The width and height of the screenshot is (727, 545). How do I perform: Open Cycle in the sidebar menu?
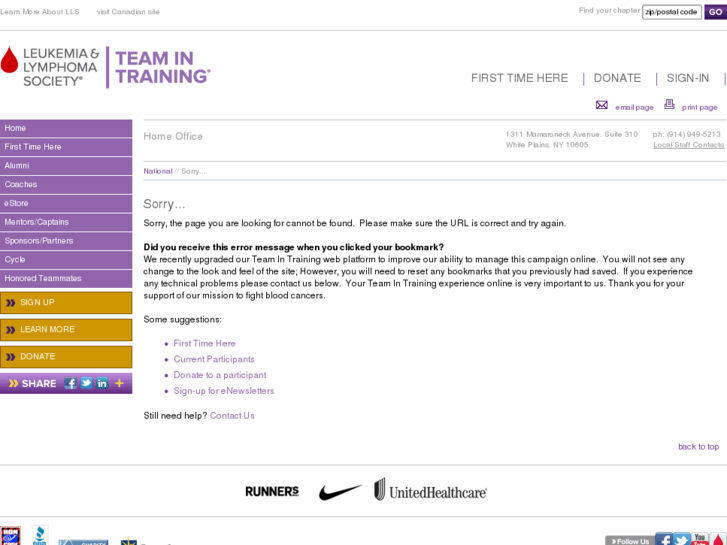pyautogui.click(x=66, y=260)
